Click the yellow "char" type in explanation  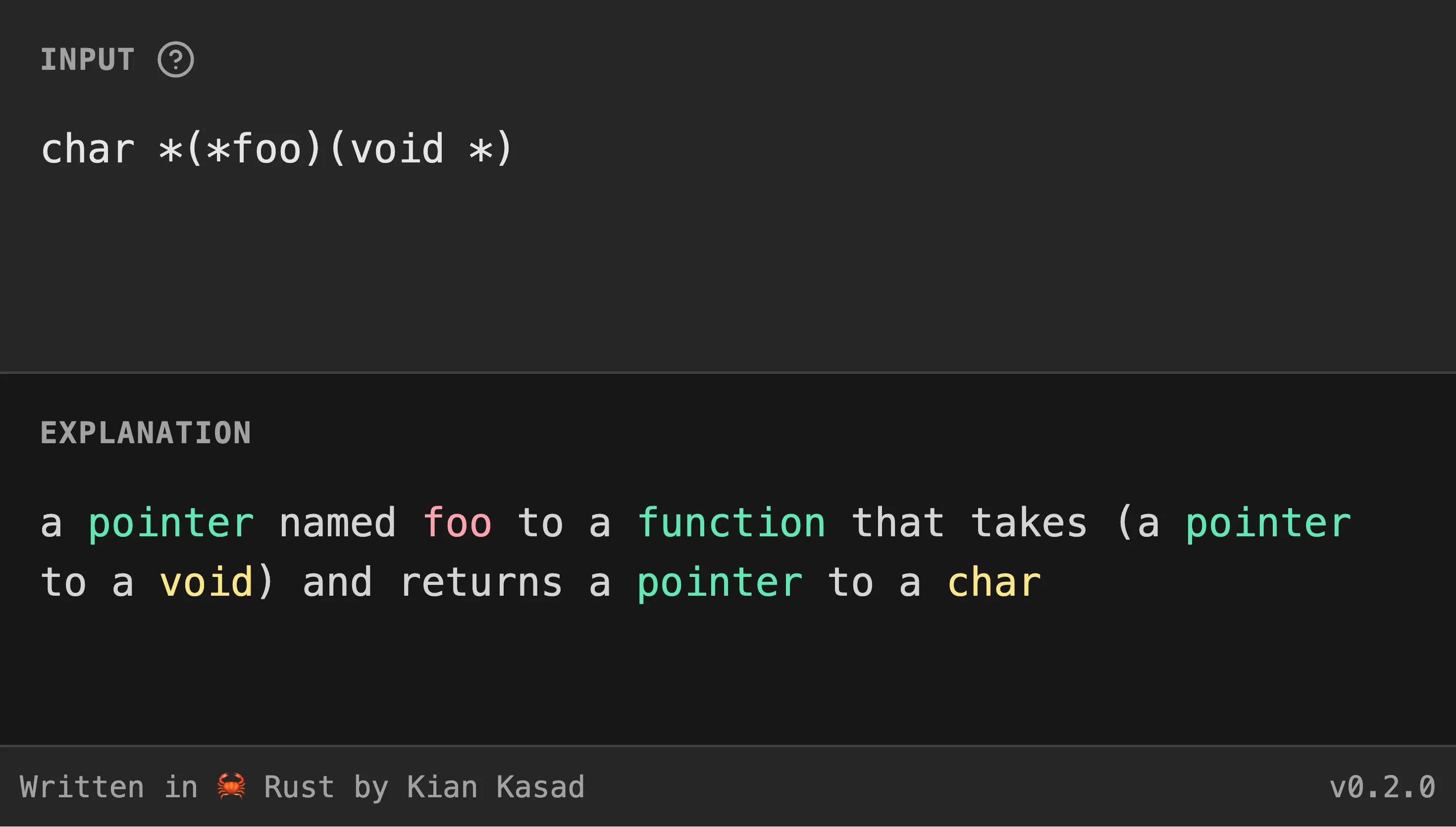994,583
